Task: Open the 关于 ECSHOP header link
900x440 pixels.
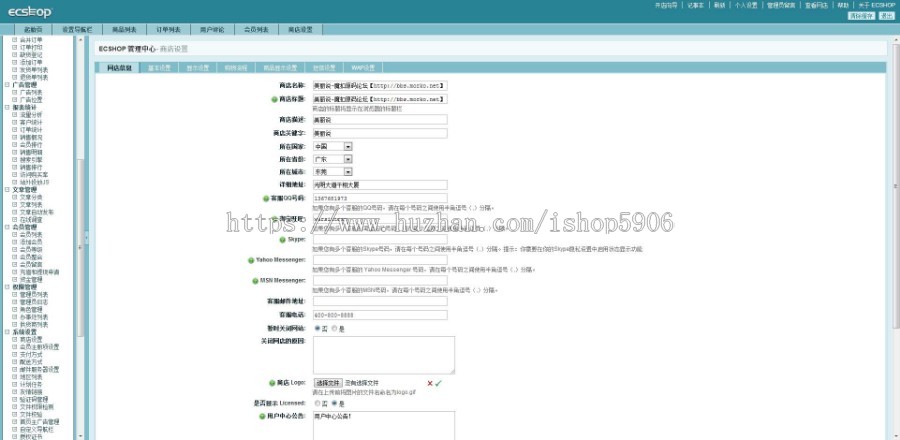Action: click(877, 5)
